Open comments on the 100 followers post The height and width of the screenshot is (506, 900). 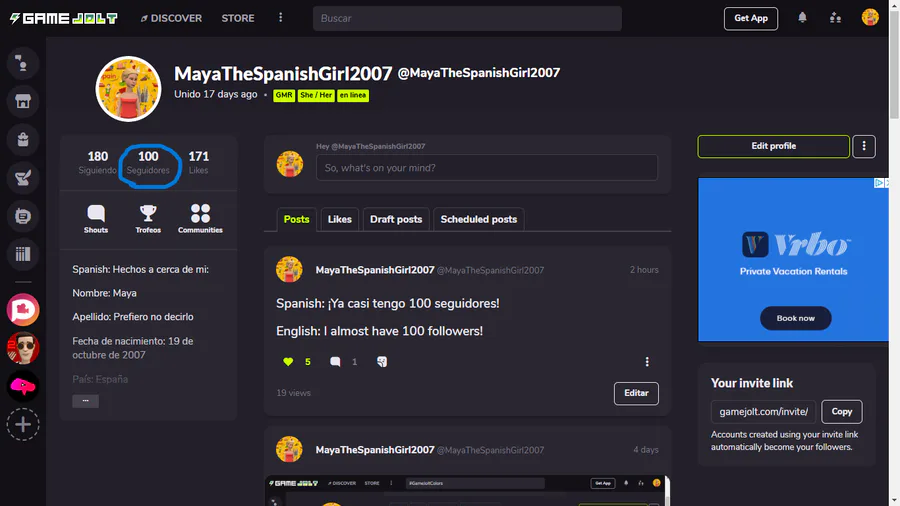(335, 361)
